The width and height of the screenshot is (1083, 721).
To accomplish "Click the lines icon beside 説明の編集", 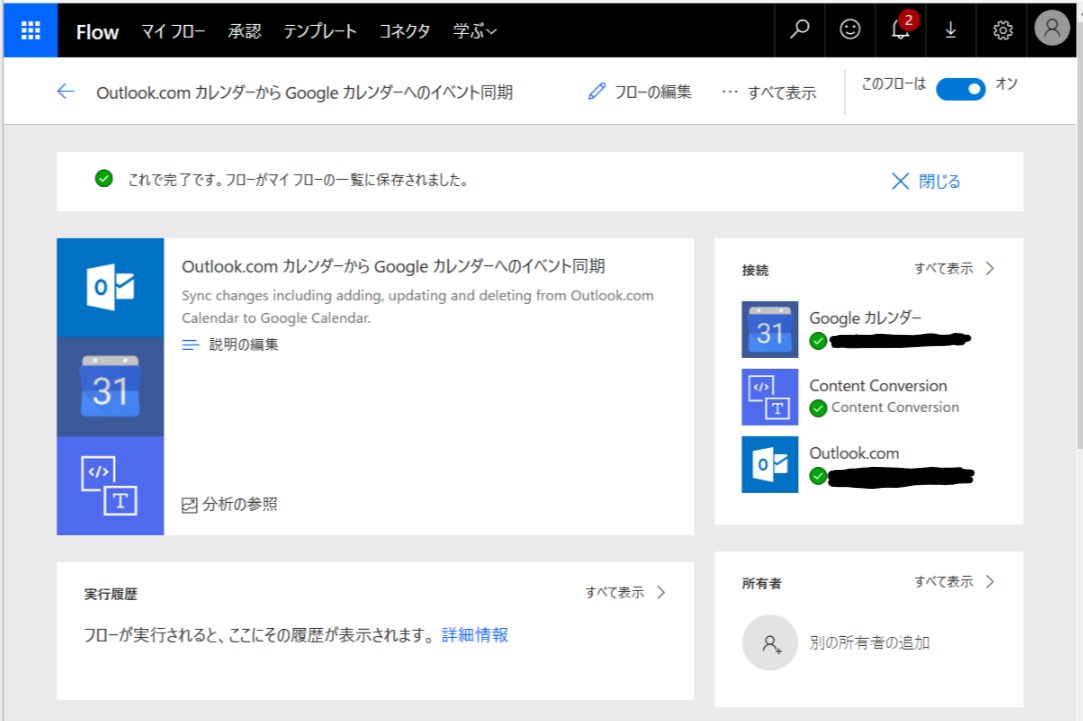I will pyautogui.click(x=191, y=344).
